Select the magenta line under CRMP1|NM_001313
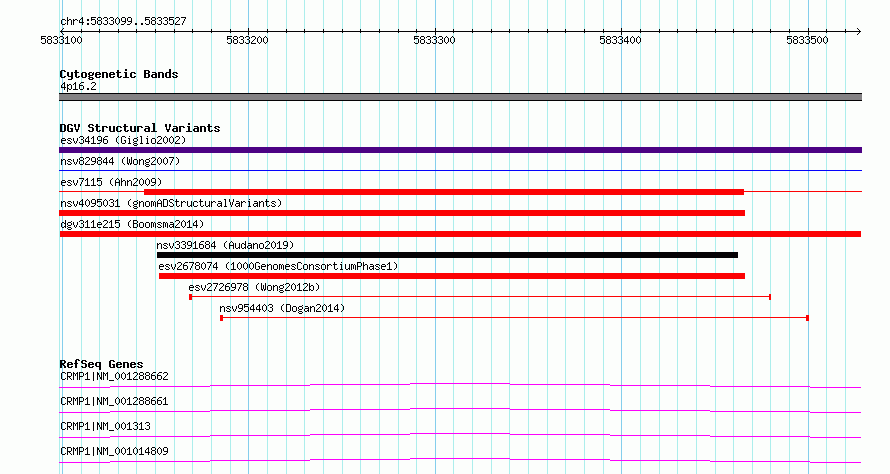 460,435
